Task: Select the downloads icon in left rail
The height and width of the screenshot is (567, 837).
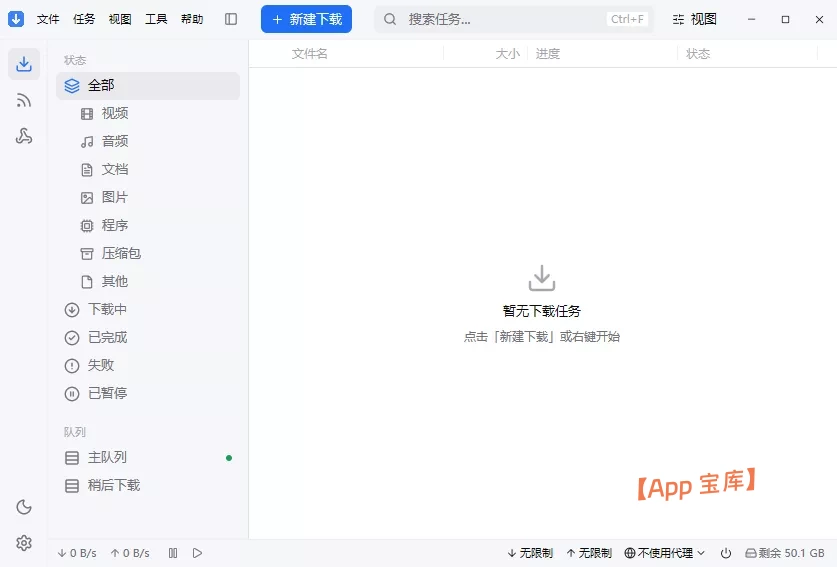Action: coord(23,64)
